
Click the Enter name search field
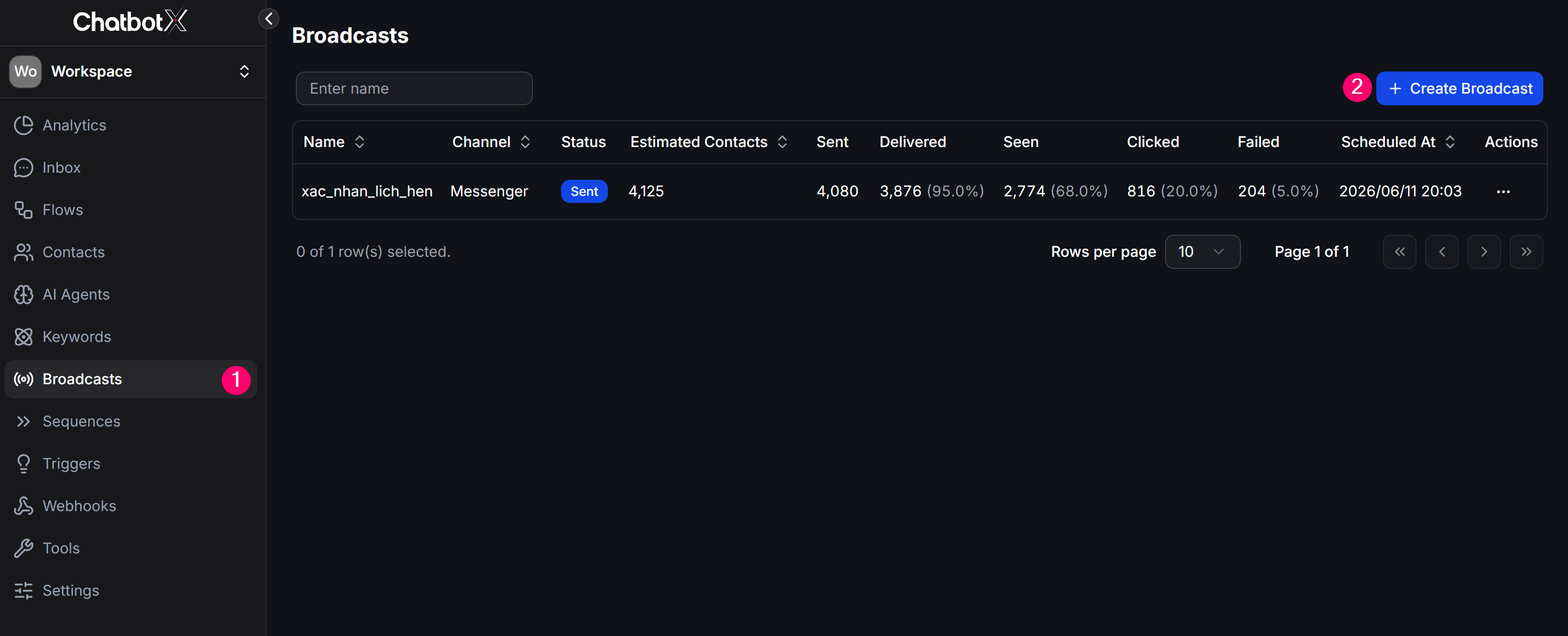pos(414,88)
